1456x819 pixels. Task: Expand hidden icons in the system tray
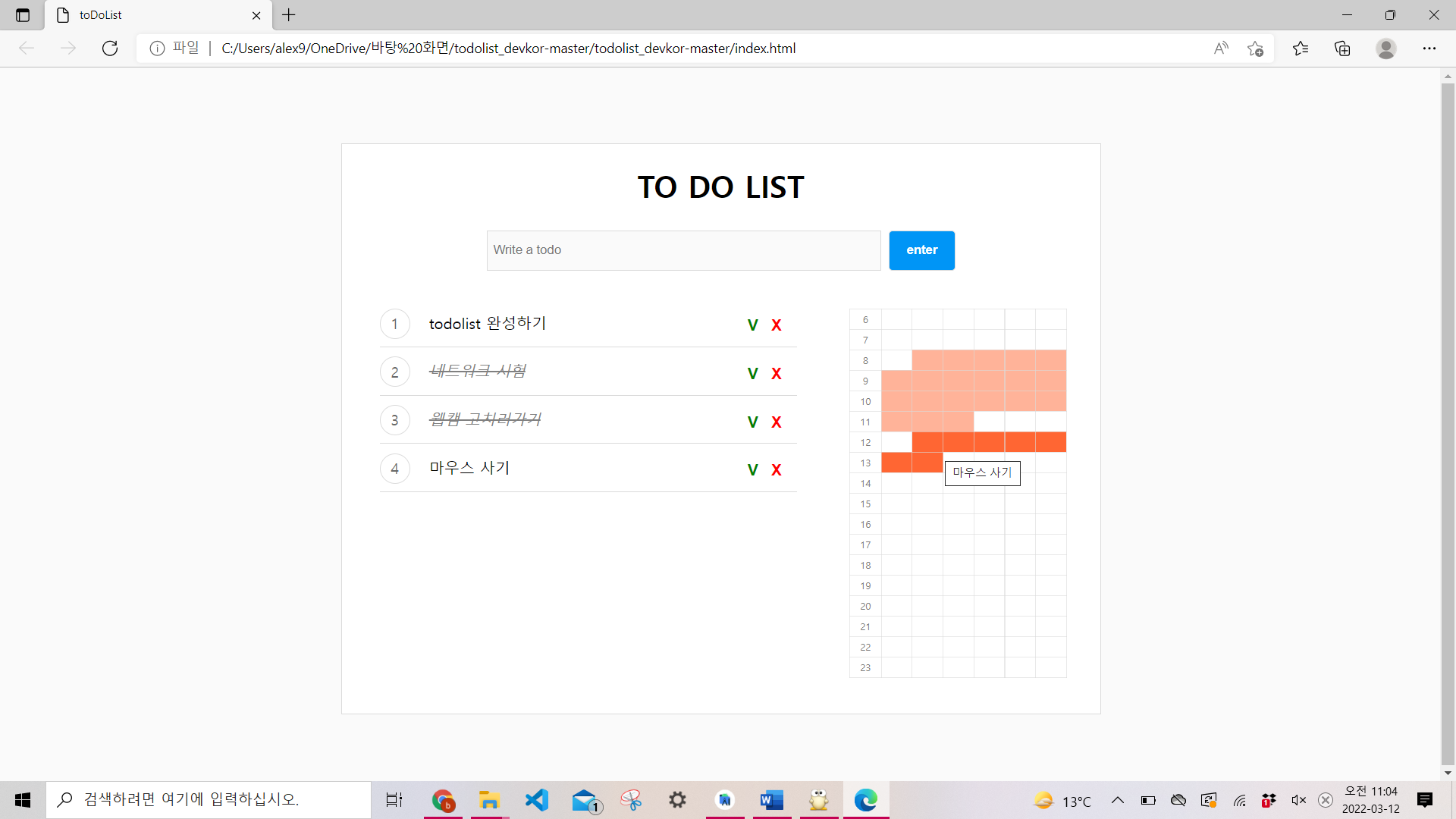tap(1117, 799)
